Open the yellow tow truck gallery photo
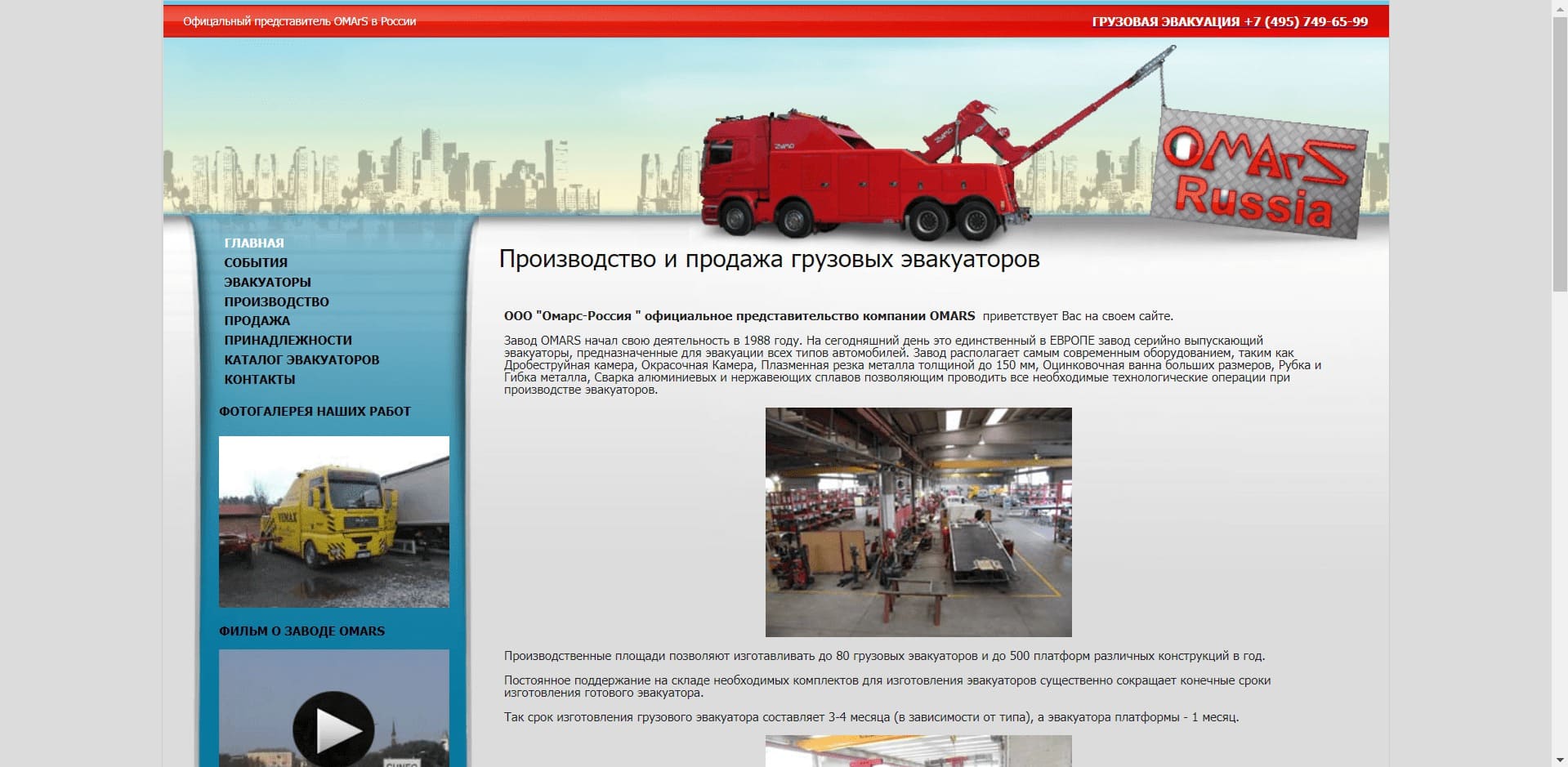Image resolution: width=1568 pixels, height=767 pixels. [x=334, y=522]
